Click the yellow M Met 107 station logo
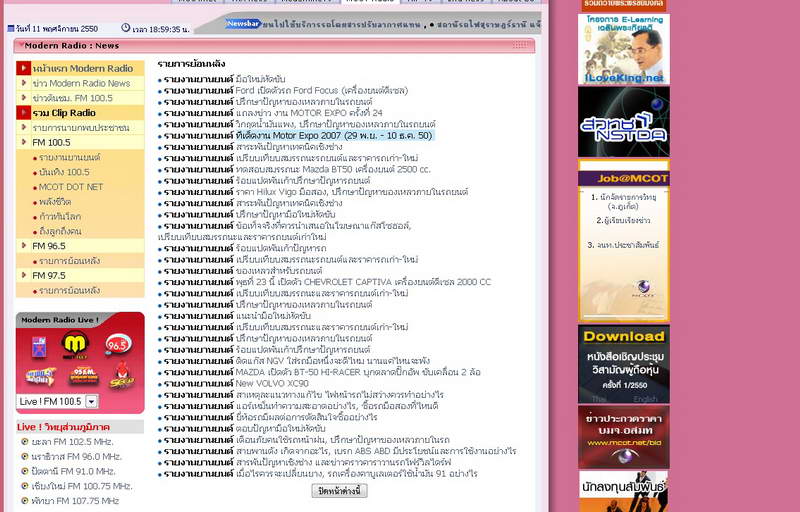The height and width of the screenshot is (512, 800). [76, 345]
